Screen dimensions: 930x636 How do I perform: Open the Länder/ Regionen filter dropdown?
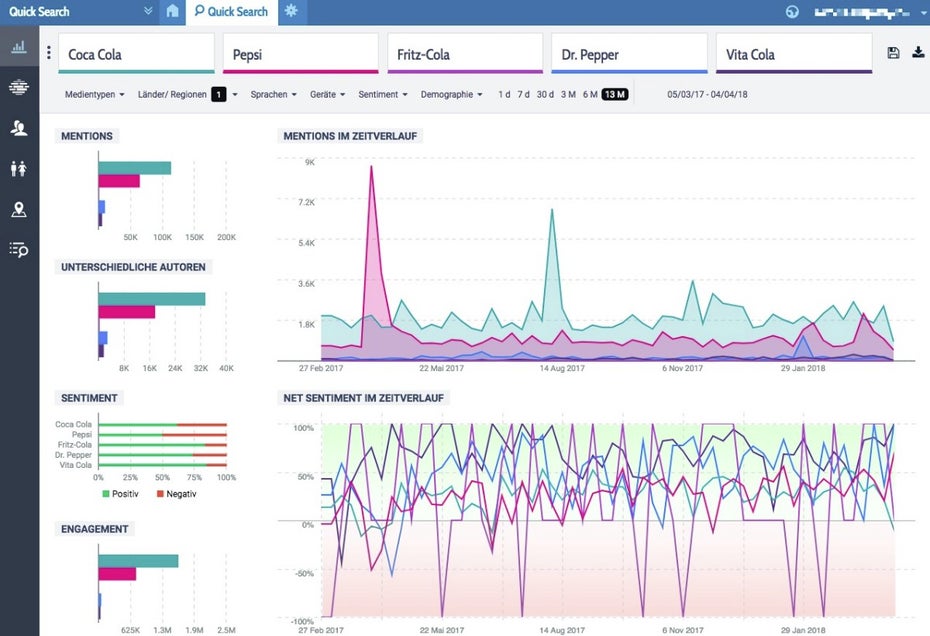click(187, 94)
